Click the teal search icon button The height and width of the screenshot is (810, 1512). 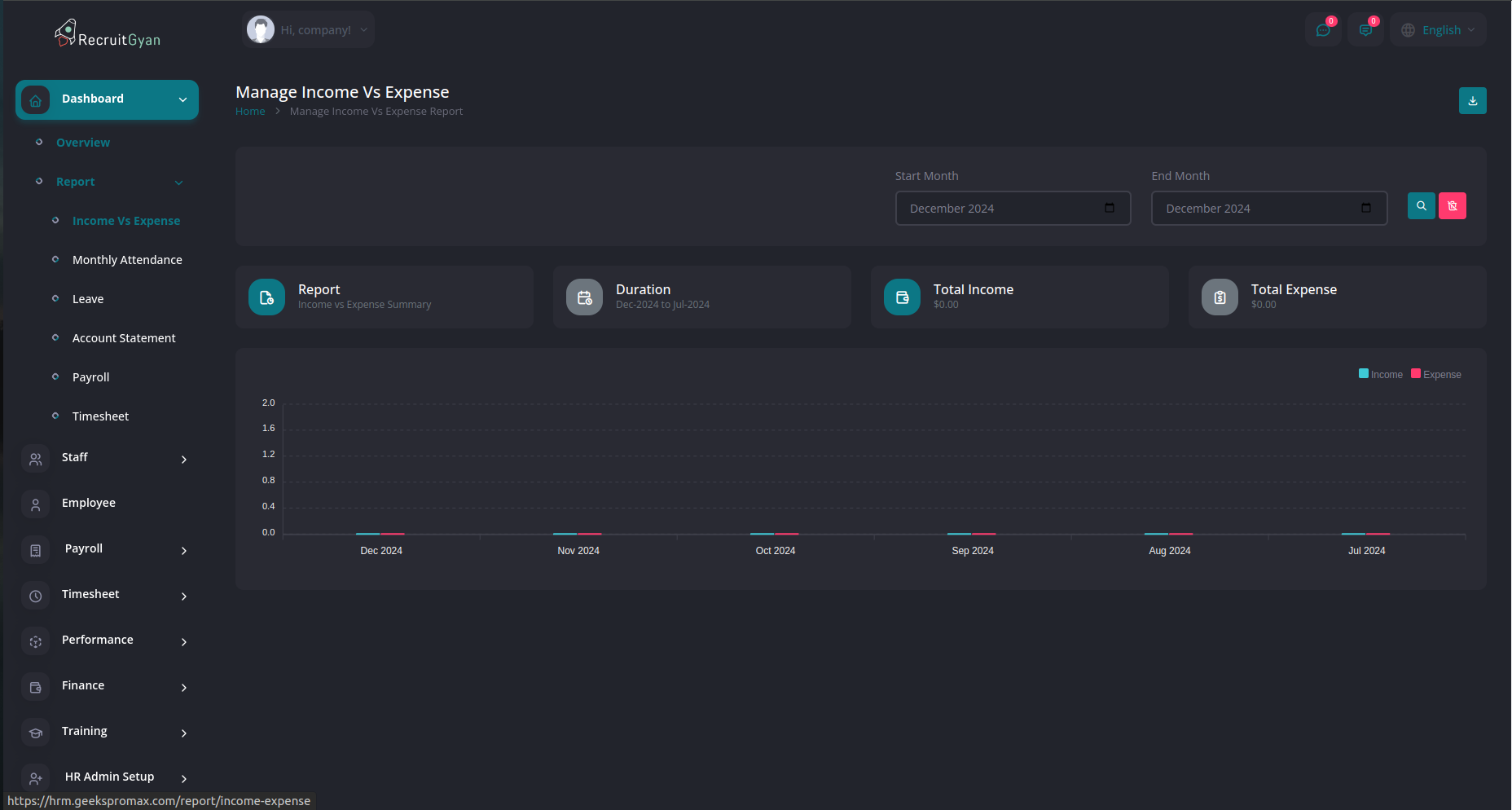click(1421, 206)
